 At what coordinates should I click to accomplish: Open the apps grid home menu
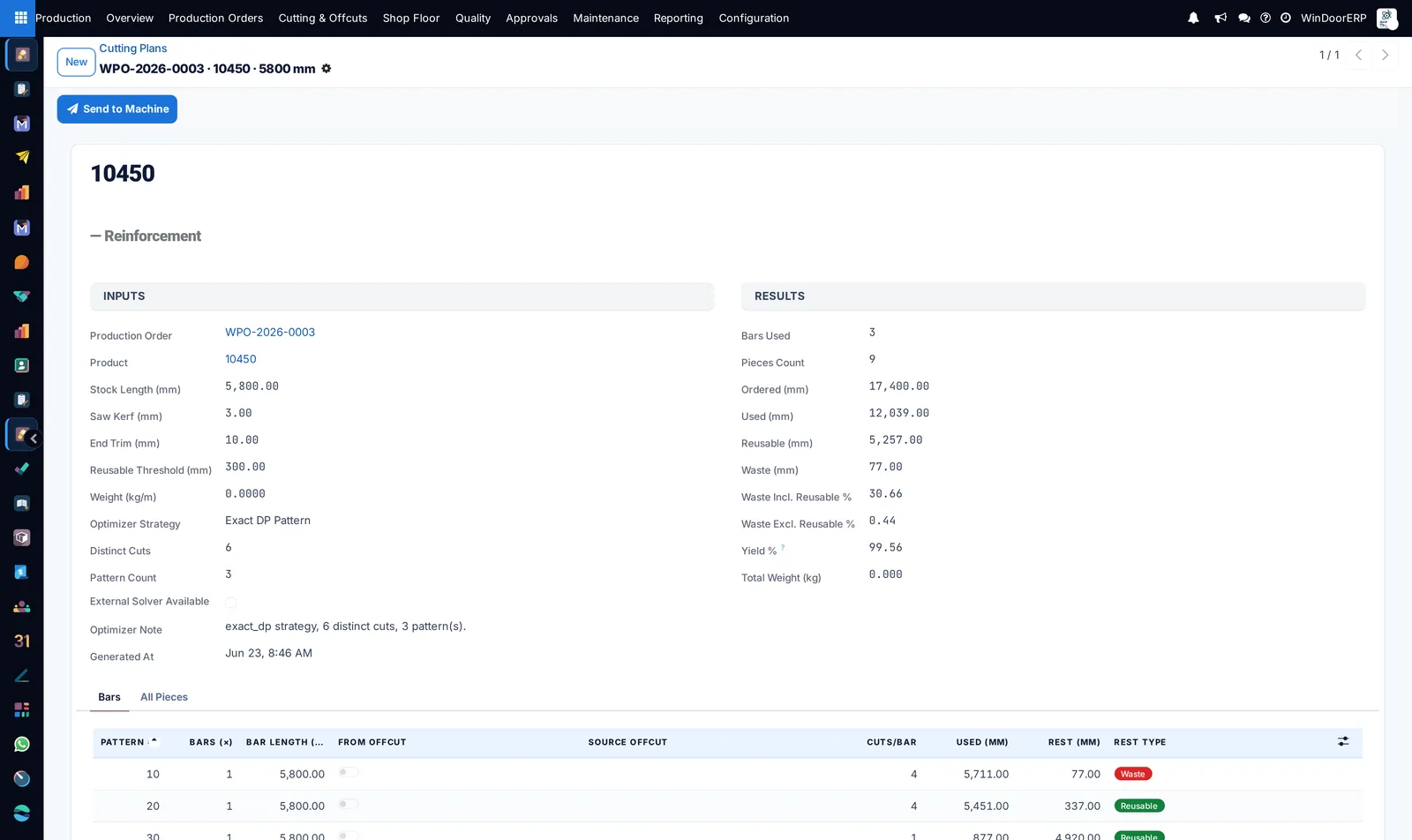coord(21,18)
